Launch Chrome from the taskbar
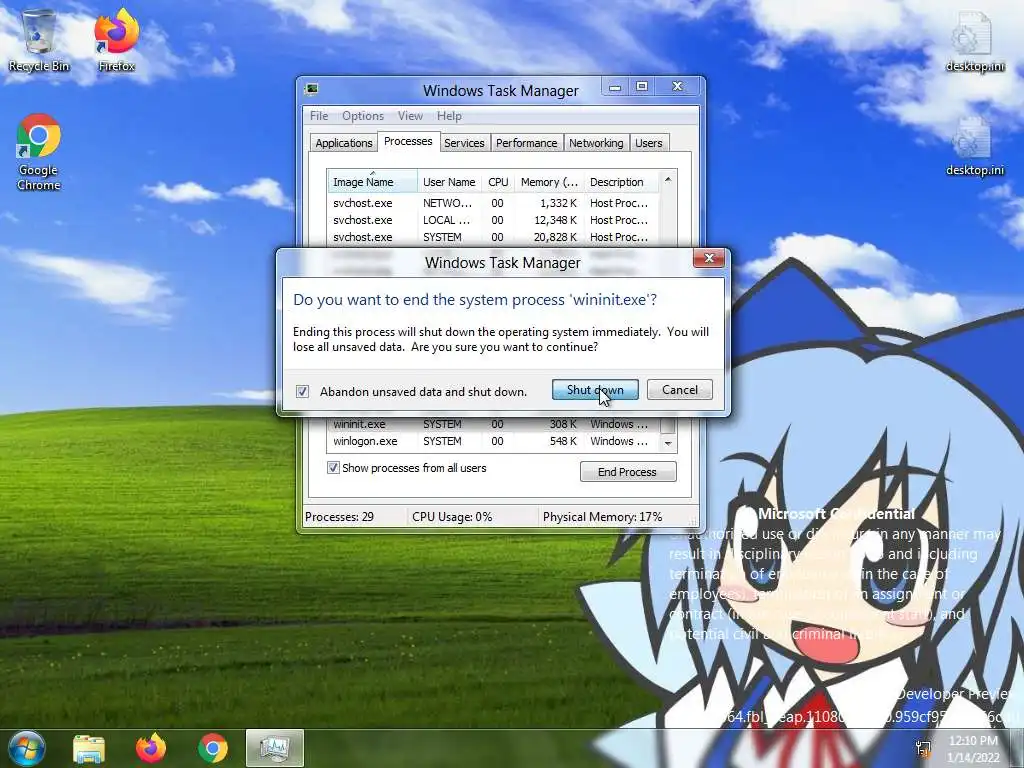 coord(213,748)
